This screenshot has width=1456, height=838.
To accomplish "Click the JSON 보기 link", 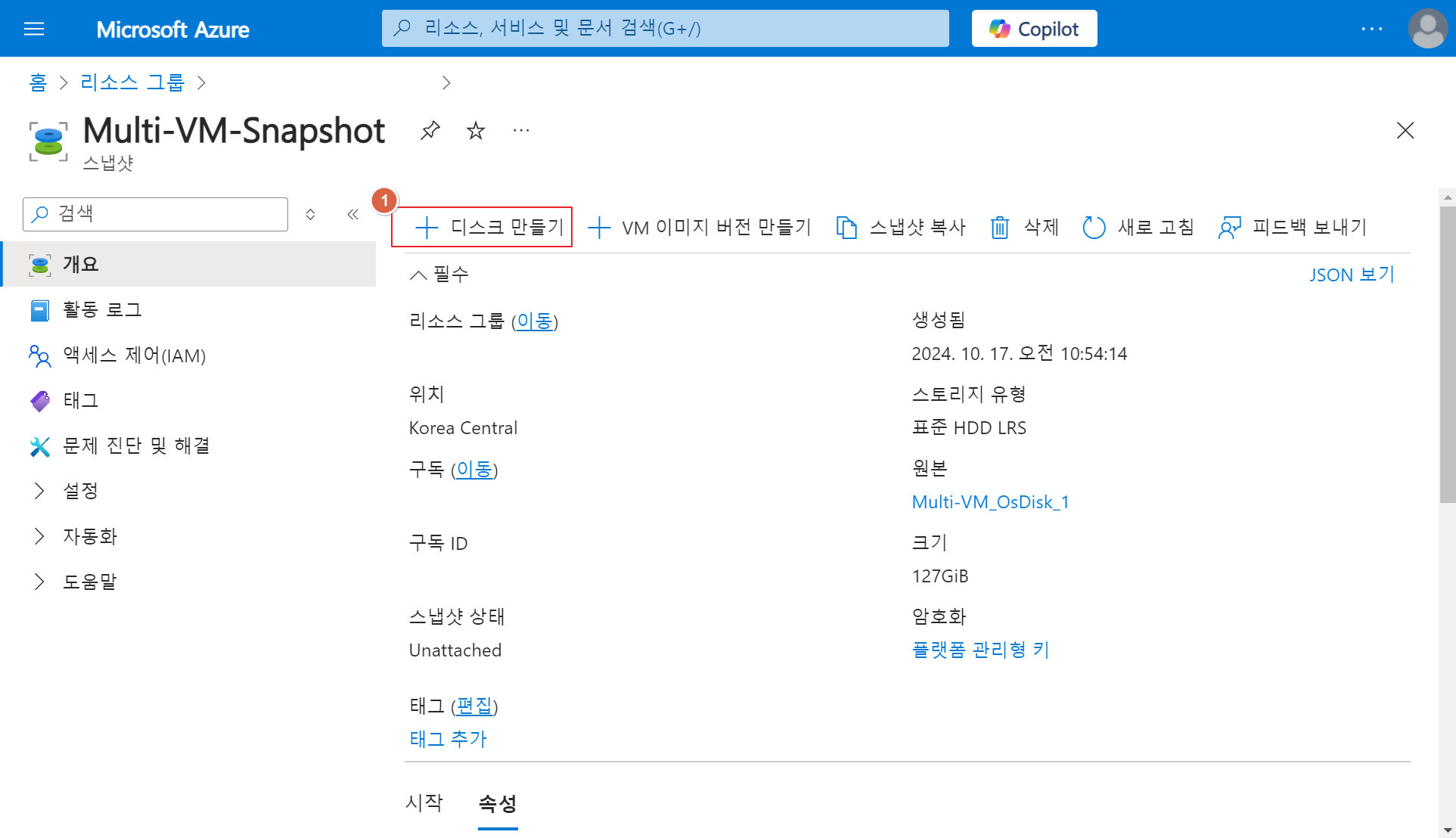I will [1351, 275].
